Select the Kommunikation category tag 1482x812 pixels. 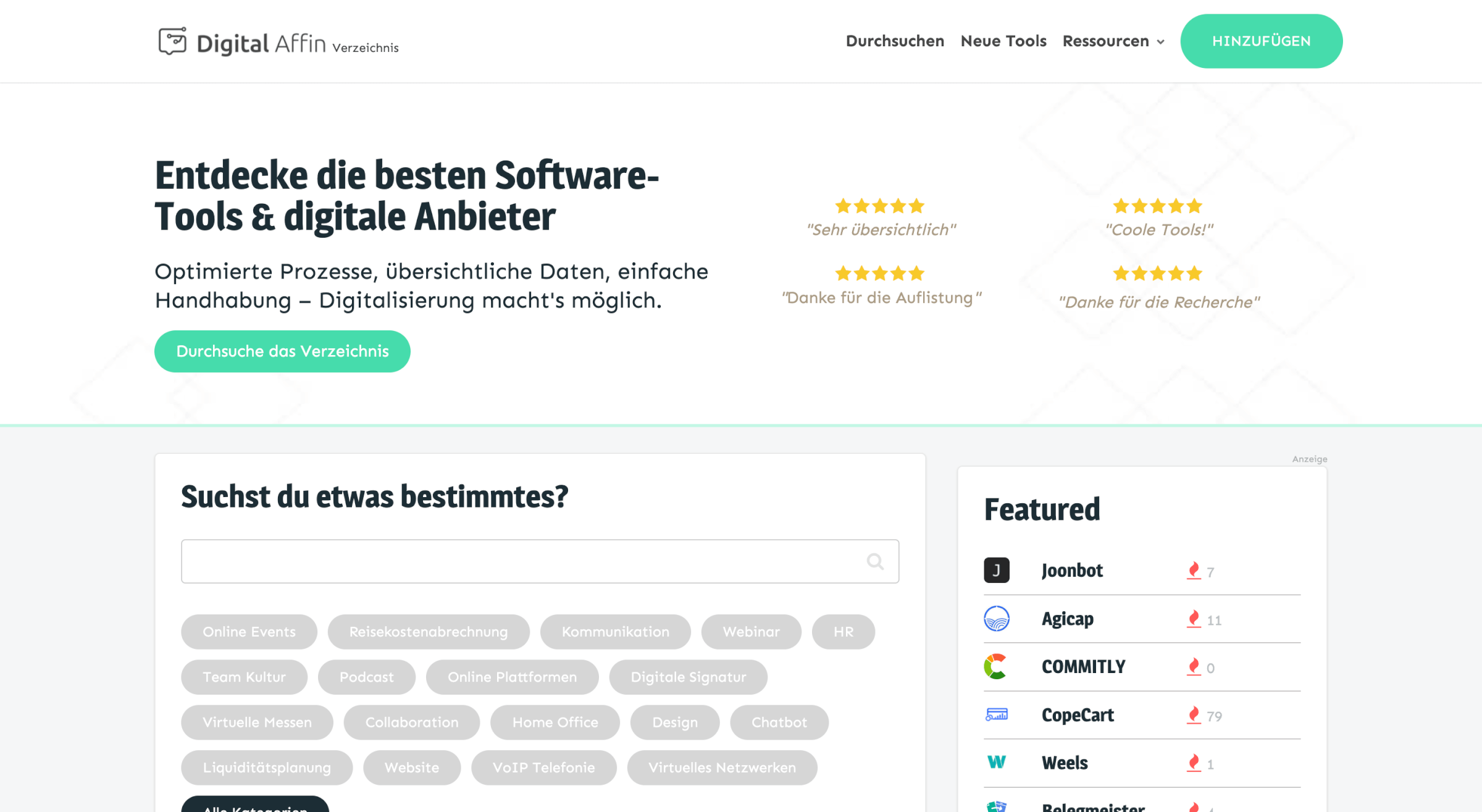[x=615, y=632]
